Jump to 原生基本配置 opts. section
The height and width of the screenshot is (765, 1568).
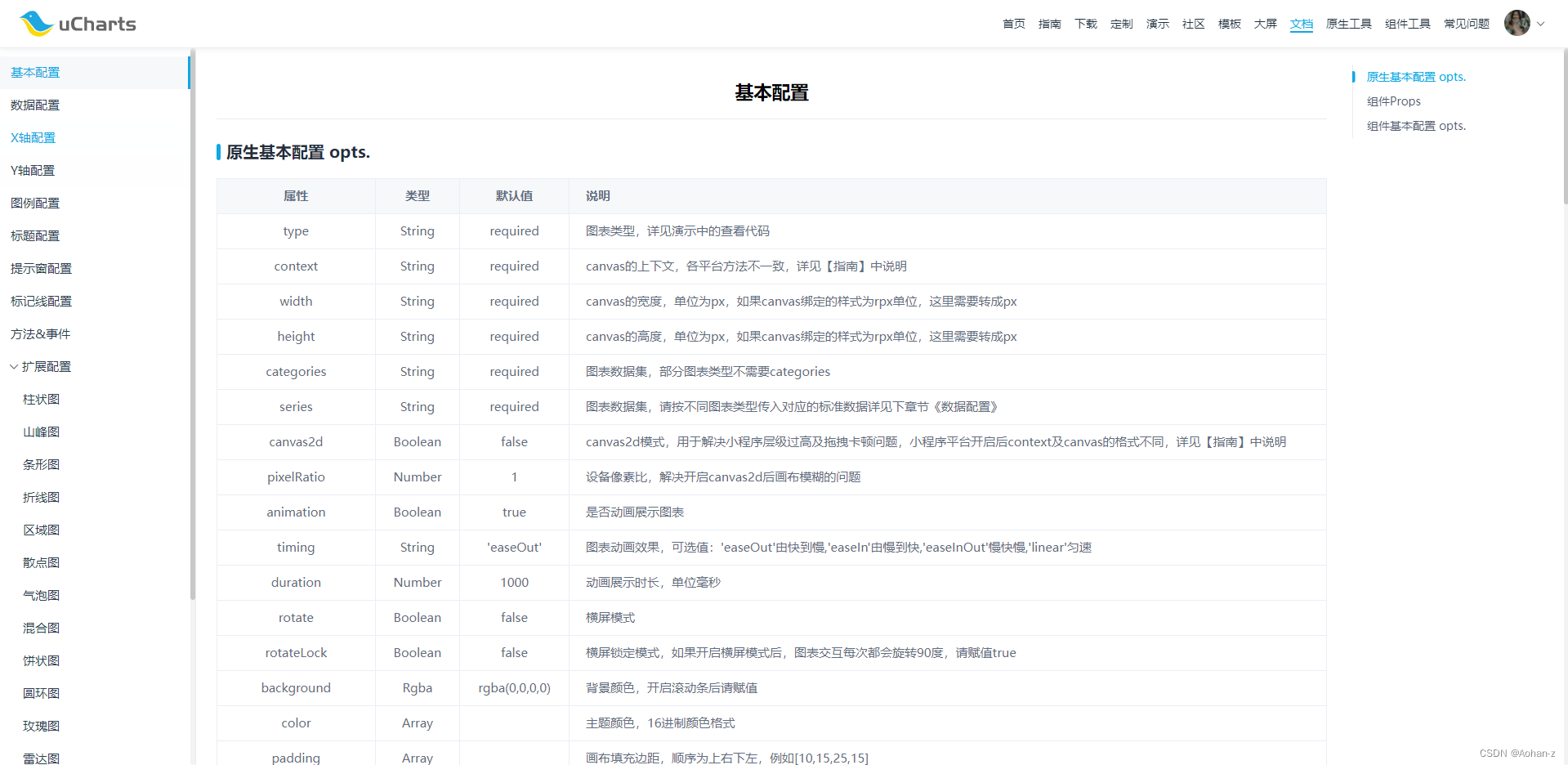pos(1416,76)
